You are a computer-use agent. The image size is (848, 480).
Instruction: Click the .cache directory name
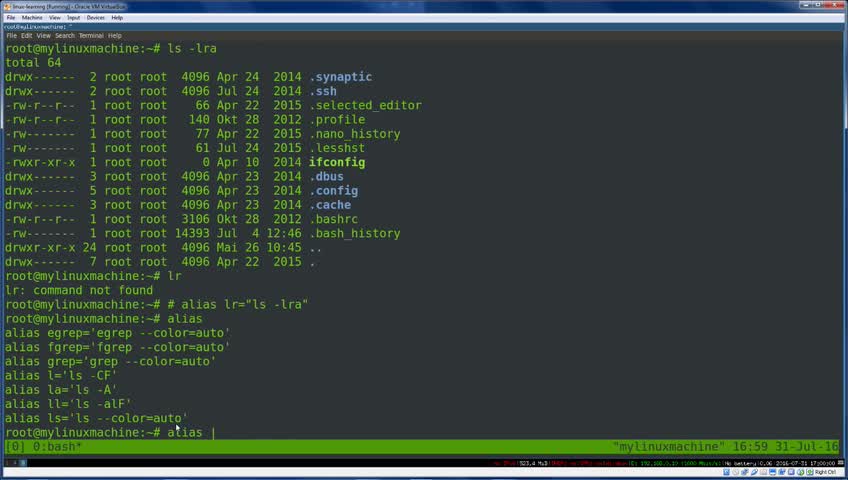click(330, 205)
